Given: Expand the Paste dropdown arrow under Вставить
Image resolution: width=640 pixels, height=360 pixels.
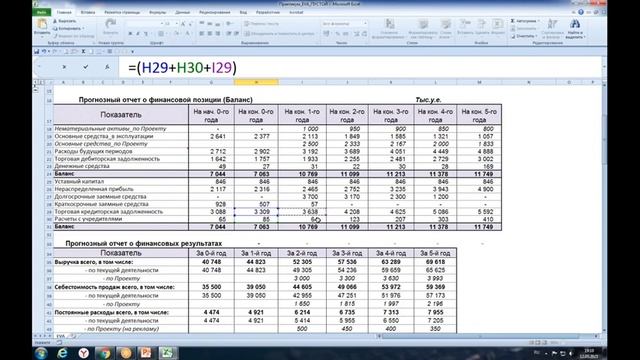Looking at the screenshot, I should [x=42, y=38].
